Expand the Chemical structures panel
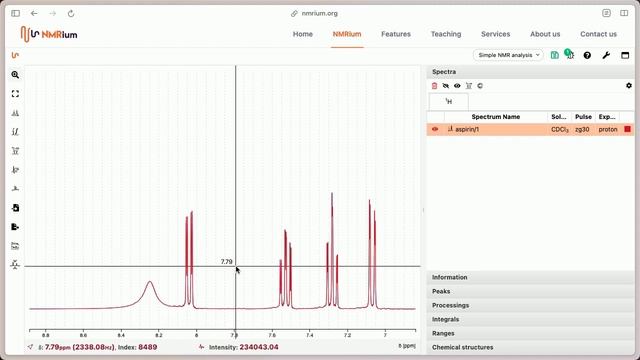This screenshot has width=640, height=360. [530, 347]
